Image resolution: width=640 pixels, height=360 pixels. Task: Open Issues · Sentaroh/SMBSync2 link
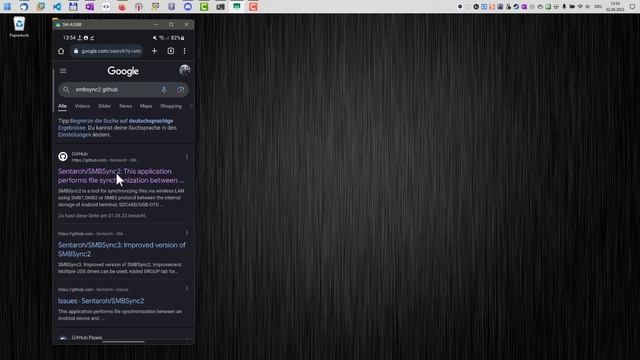(101, 301)
